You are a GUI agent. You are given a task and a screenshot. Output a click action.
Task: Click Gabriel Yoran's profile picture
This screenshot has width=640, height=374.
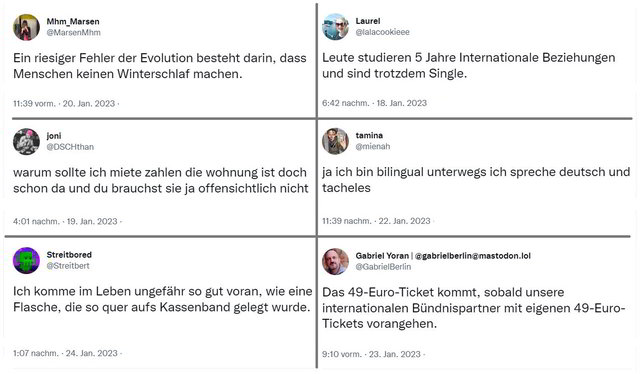(x=336, y=261)
